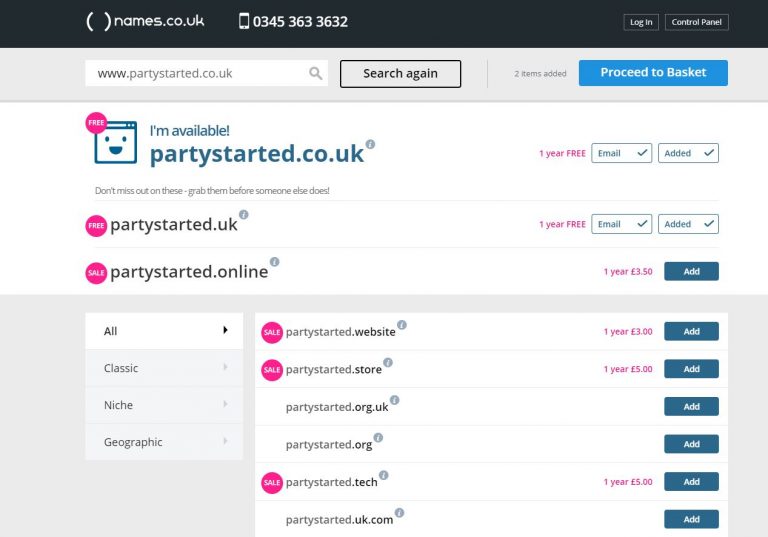The image size is (768, 537).
Task: Click the smiling browser window icon
Action: (x=115, y=143)
